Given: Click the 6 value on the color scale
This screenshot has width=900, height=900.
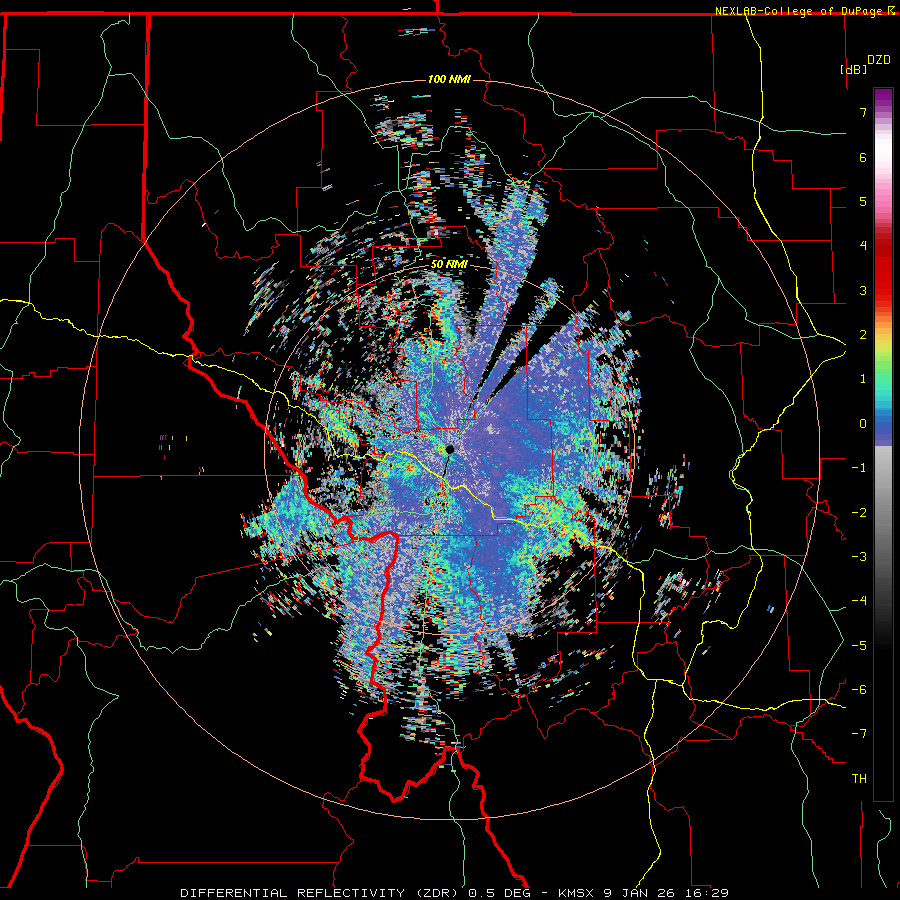Looking at the screenshot, I should click(863, 157).
